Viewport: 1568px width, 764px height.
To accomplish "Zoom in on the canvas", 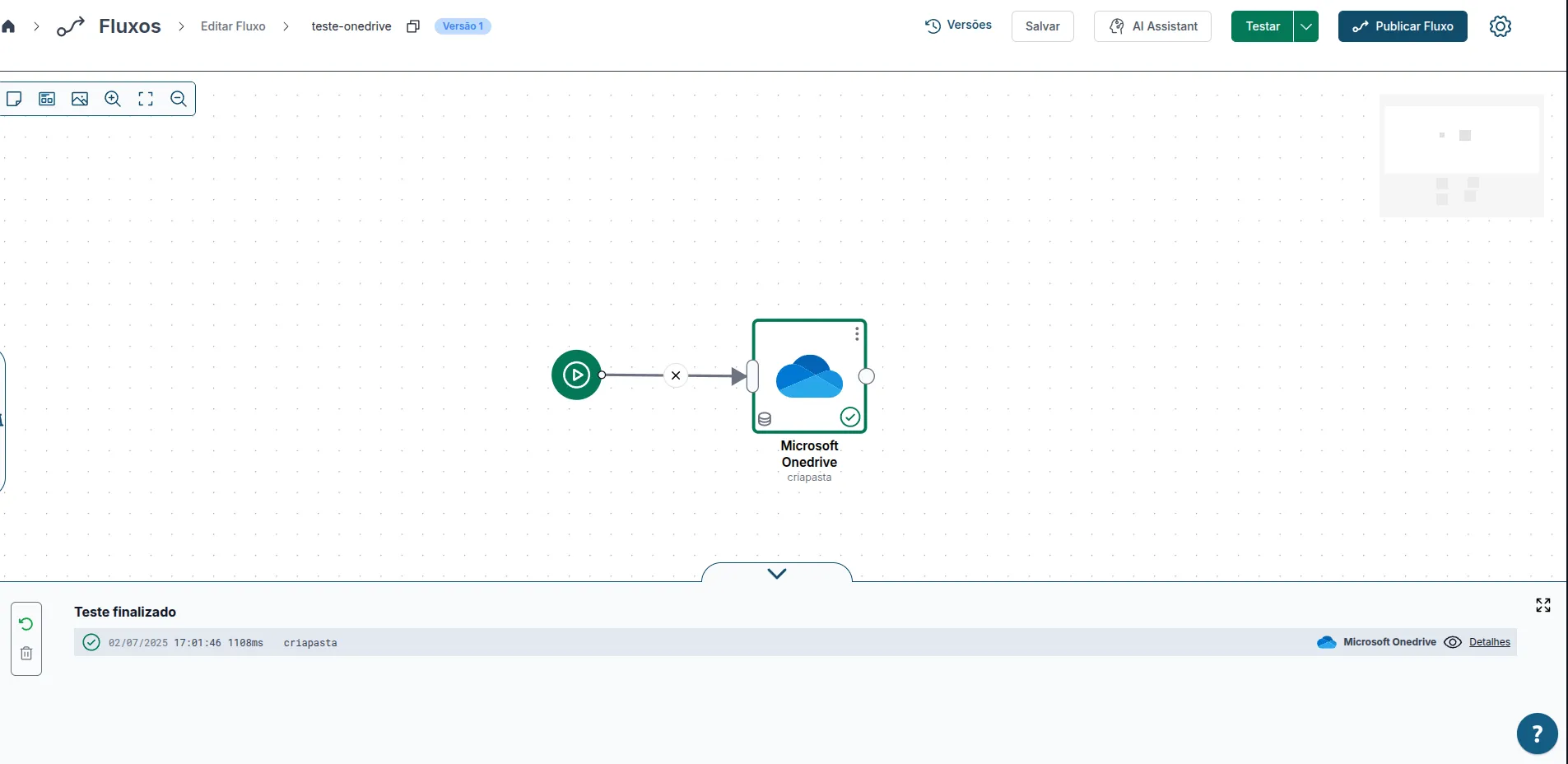I will click(113, 99).
